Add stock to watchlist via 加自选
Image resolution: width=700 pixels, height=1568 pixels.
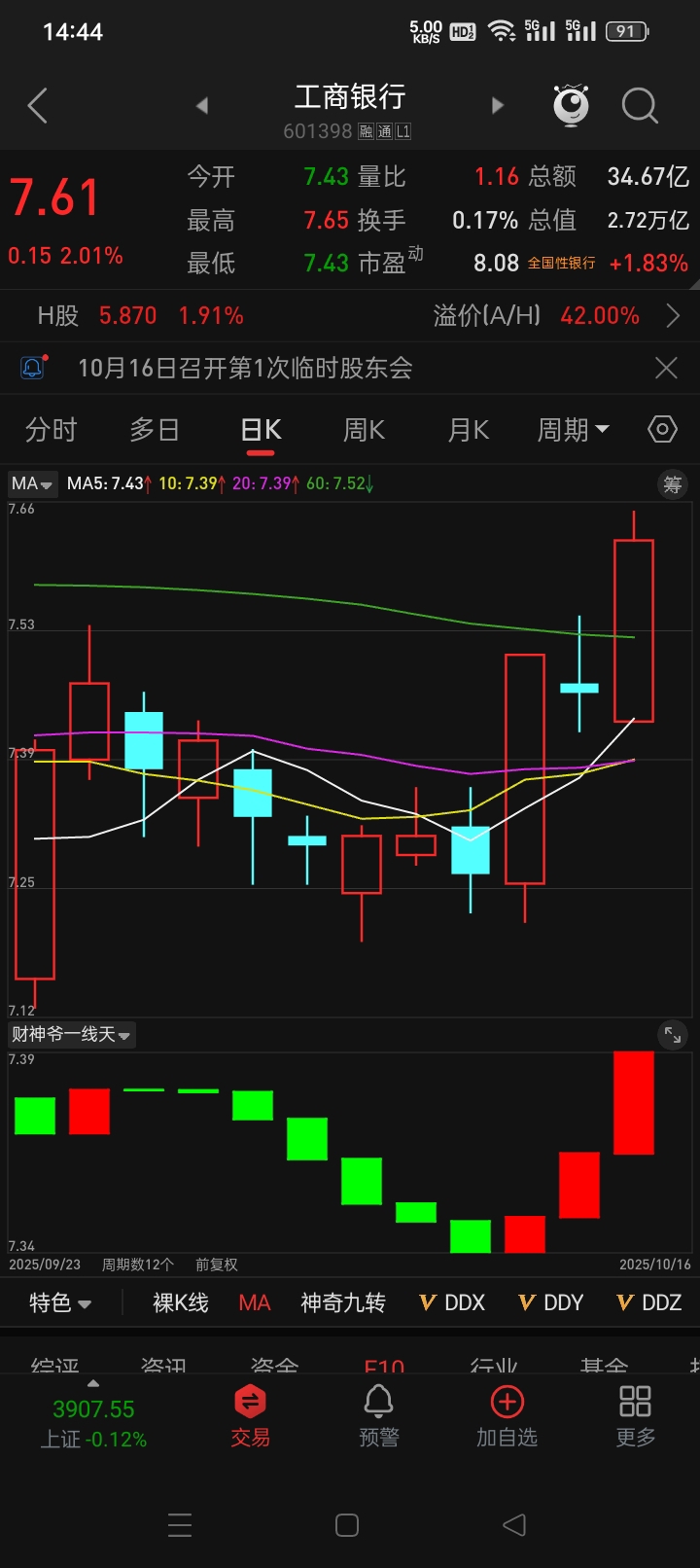pos(507,1416)
